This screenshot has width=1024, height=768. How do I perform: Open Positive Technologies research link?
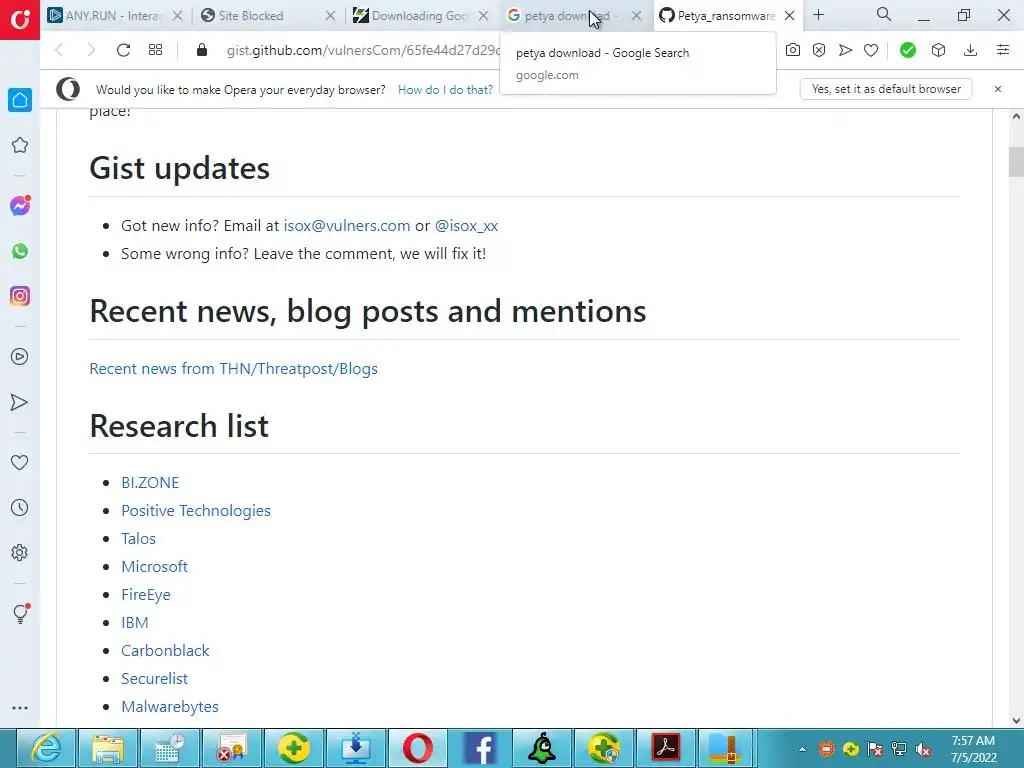coord(196,511)
